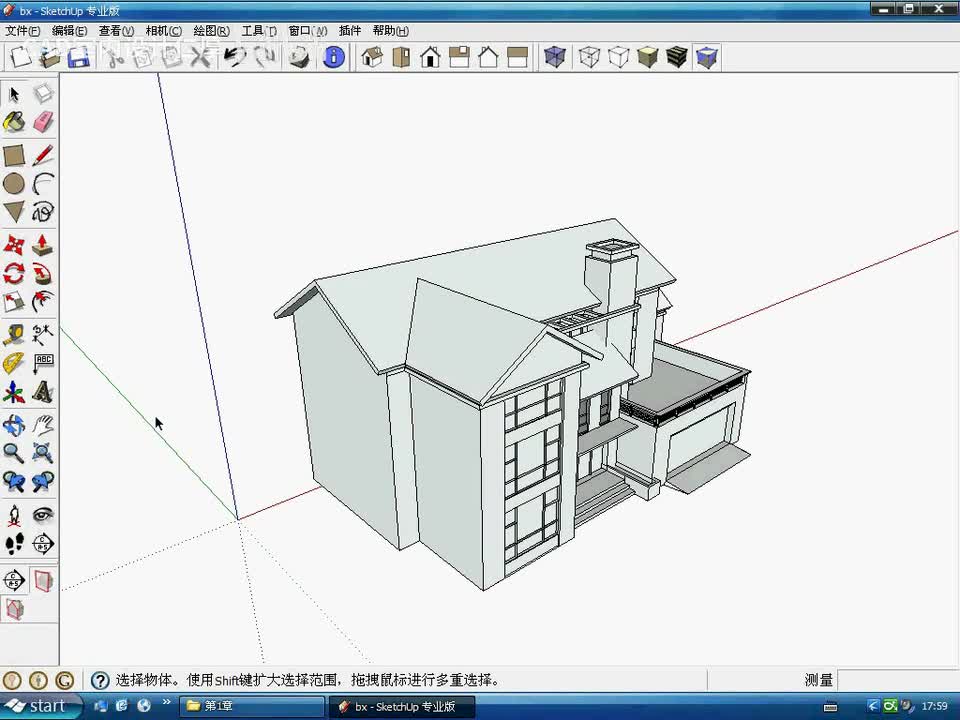Toggle section cut display

click(14, 608)
